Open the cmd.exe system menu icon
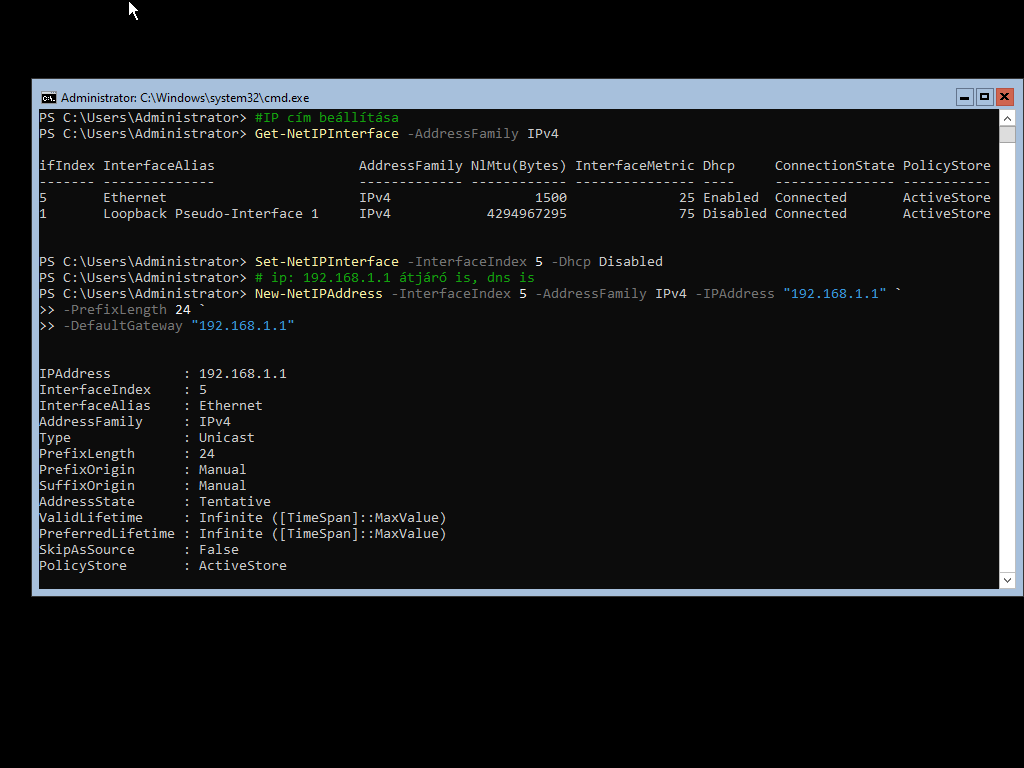1024x768 pixels. 48,97
